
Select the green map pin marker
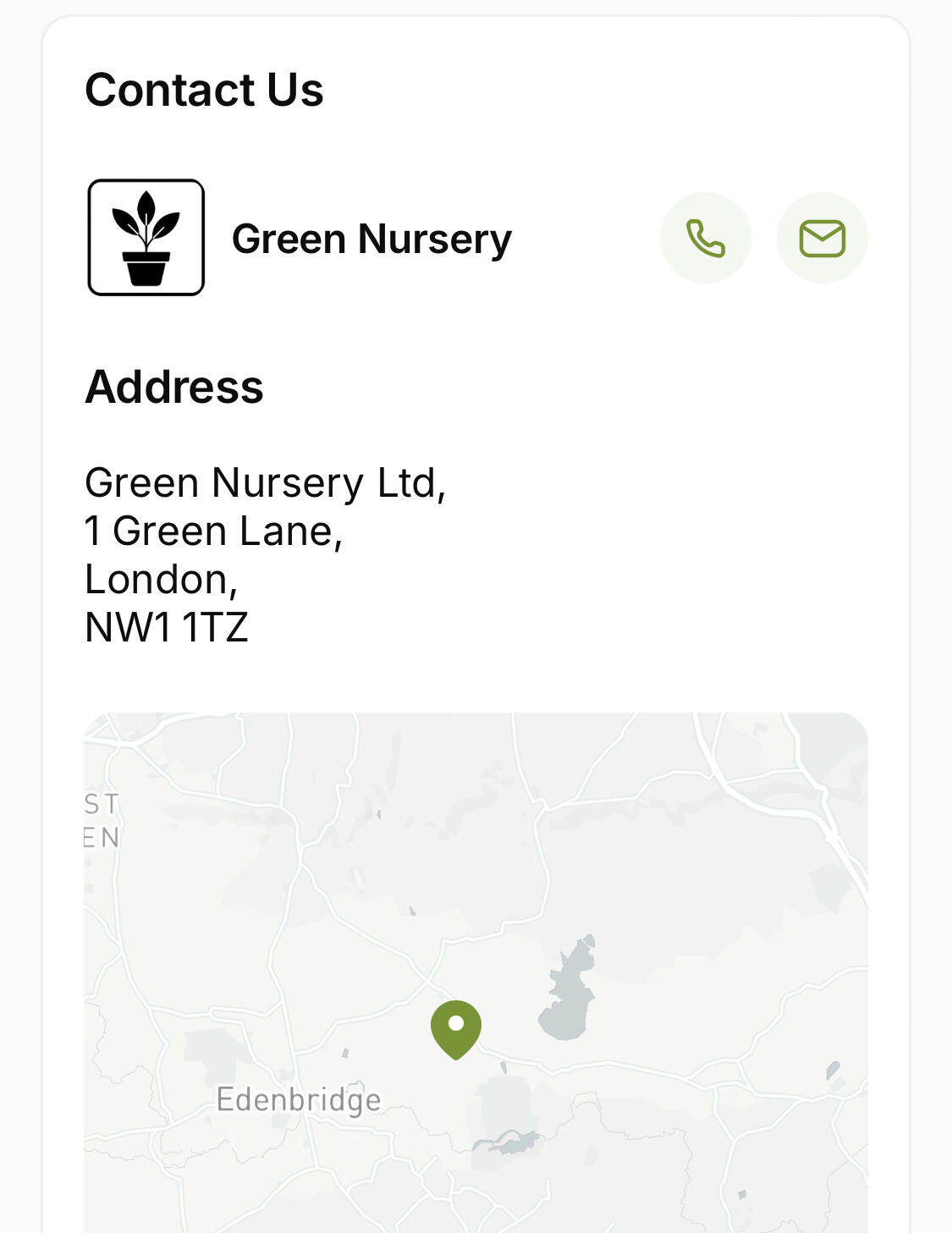click(x=456, y=1027)
